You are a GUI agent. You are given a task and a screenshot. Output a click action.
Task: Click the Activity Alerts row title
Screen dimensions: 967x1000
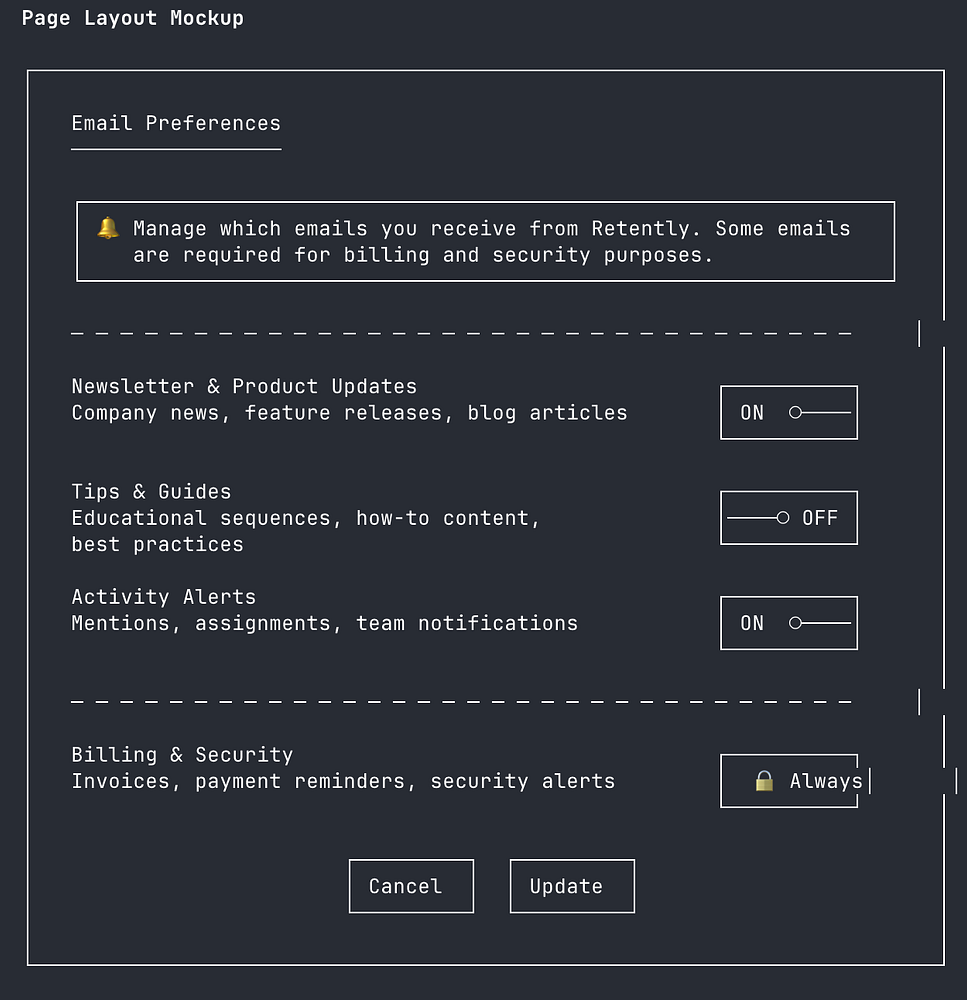pos(164,597)
